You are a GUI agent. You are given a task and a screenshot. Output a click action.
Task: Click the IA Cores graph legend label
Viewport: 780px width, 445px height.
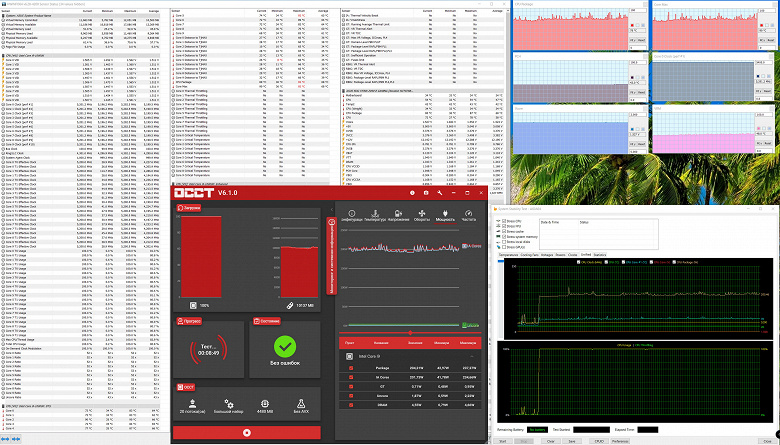pos(472,246)
